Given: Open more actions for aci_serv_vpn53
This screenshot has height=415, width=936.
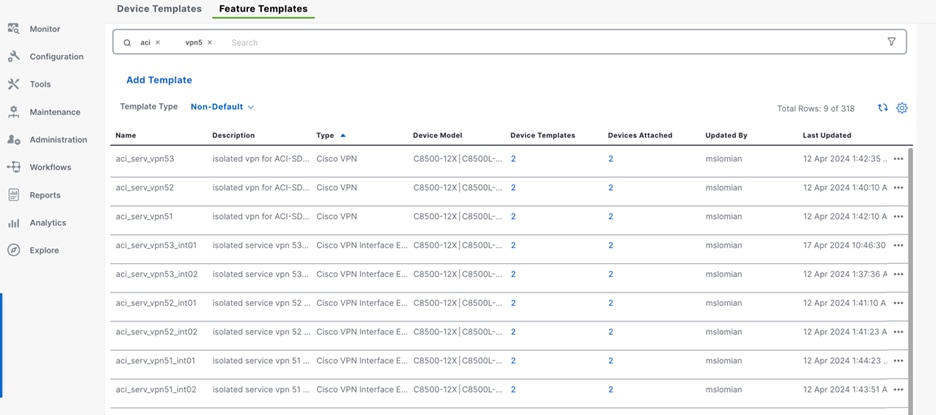Looking at the screenshot, I should (x=898, y=159).
